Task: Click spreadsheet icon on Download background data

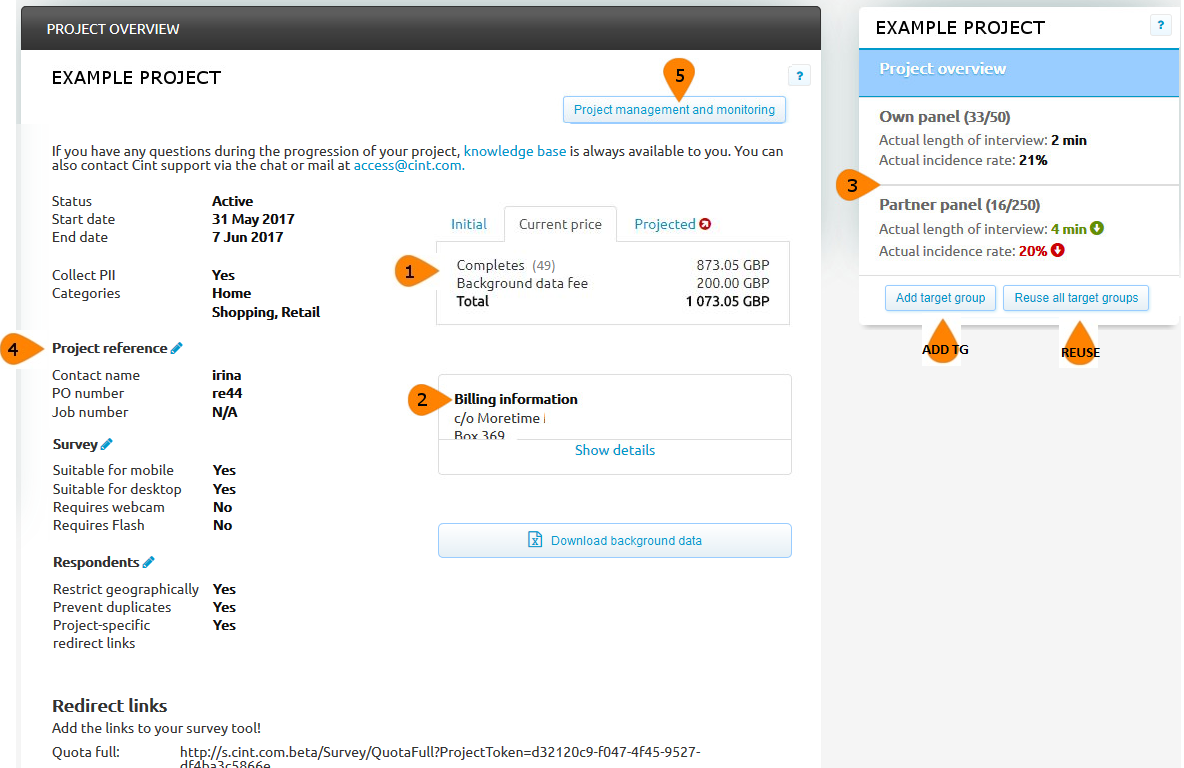Action: pos(535,540)
